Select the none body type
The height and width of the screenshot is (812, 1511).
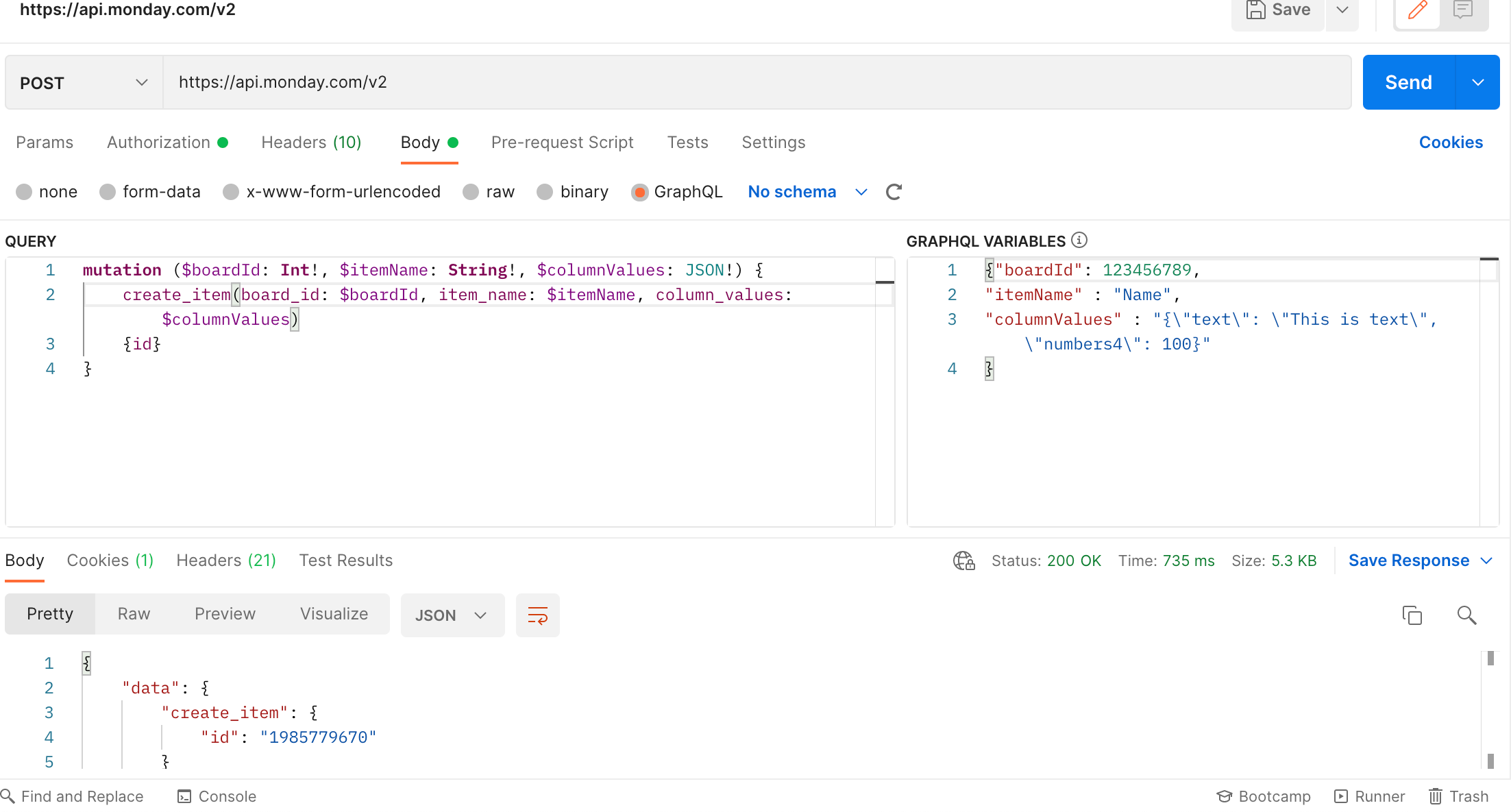(24, 192)
